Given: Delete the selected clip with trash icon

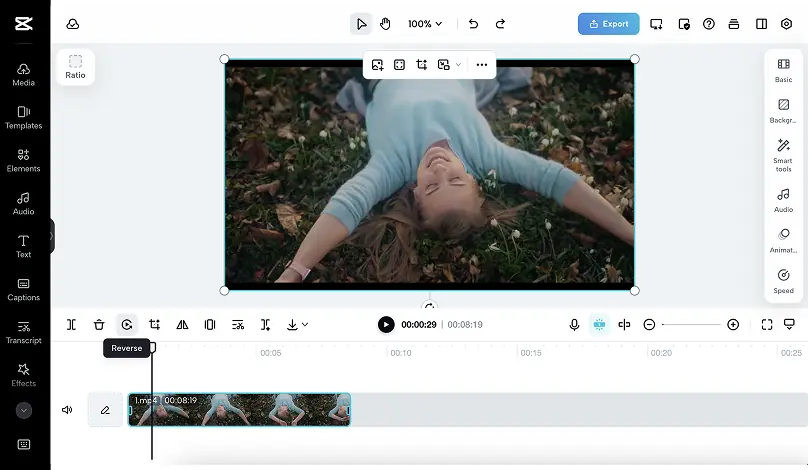Looking at the screenshot, I should point(99,324).
